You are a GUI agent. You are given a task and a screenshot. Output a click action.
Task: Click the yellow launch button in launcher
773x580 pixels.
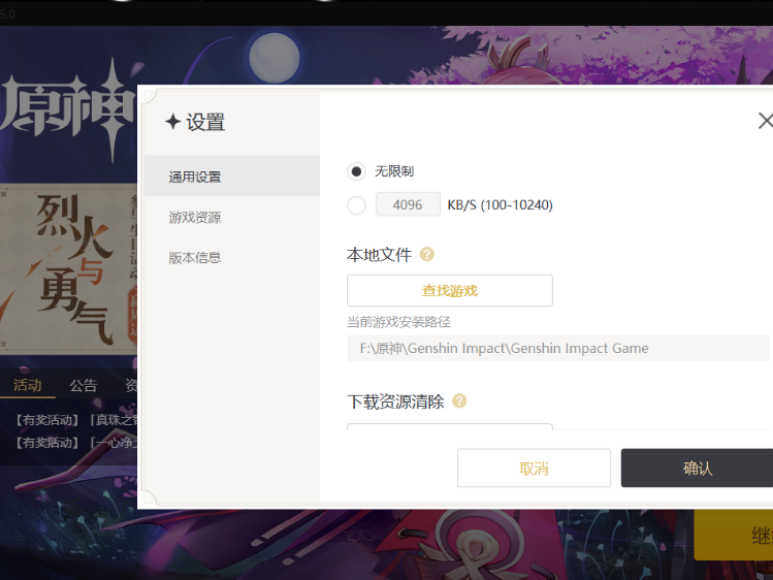point(734,535)
